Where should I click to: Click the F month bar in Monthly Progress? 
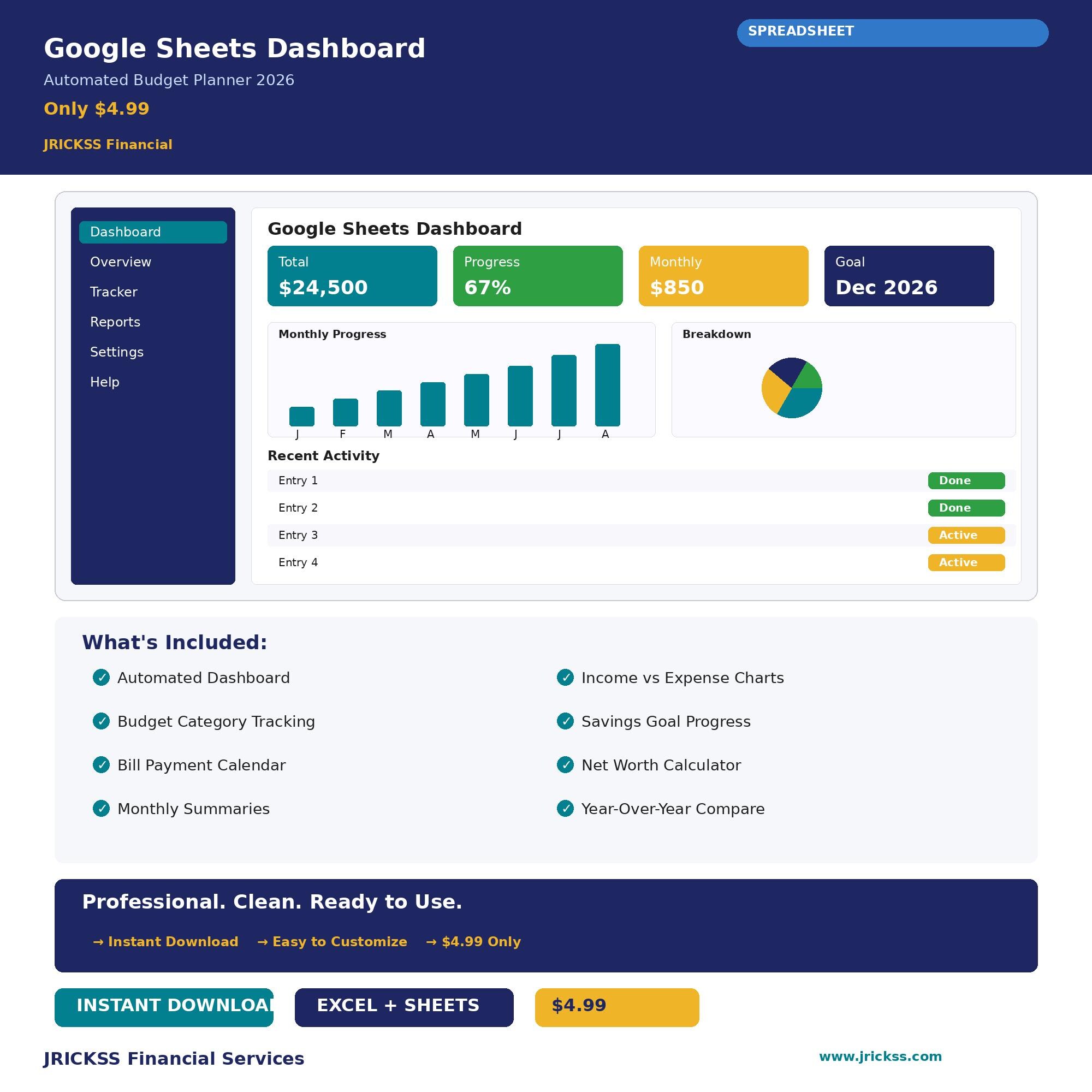click(346, 413)
